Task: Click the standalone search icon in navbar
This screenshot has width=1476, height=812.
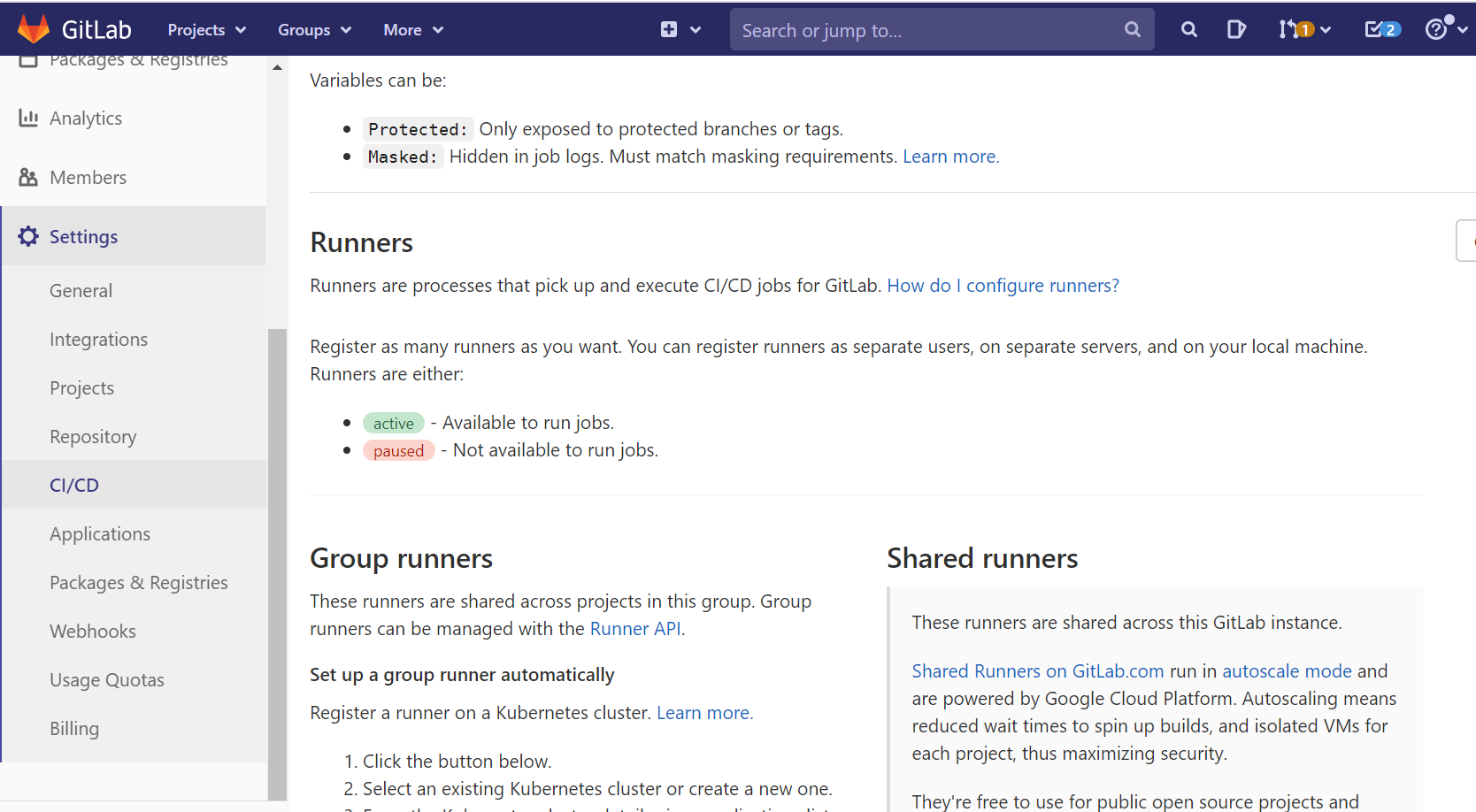Action: (x=1188, y=30)
